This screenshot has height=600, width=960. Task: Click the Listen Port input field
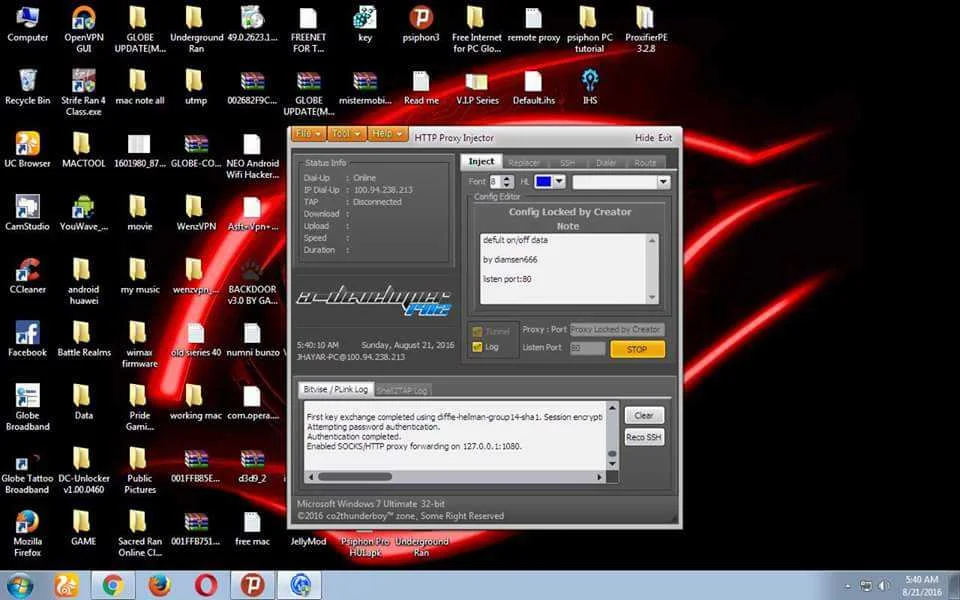pos(588,348)
